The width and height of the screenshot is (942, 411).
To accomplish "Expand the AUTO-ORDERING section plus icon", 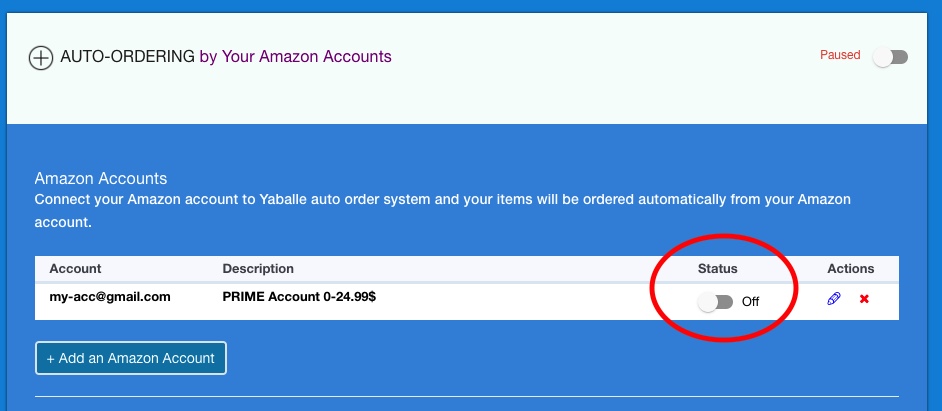I will coord(41,58).
